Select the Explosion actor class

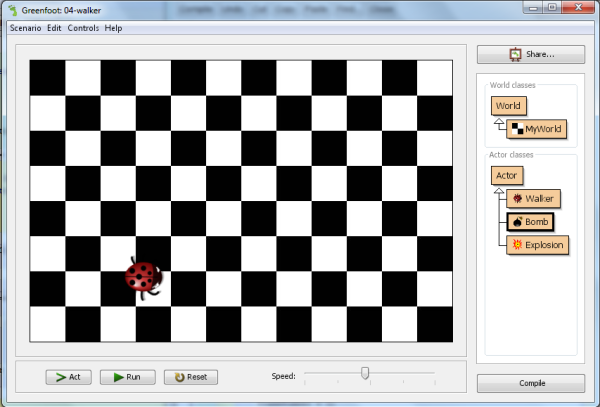[x=538, y=245]
